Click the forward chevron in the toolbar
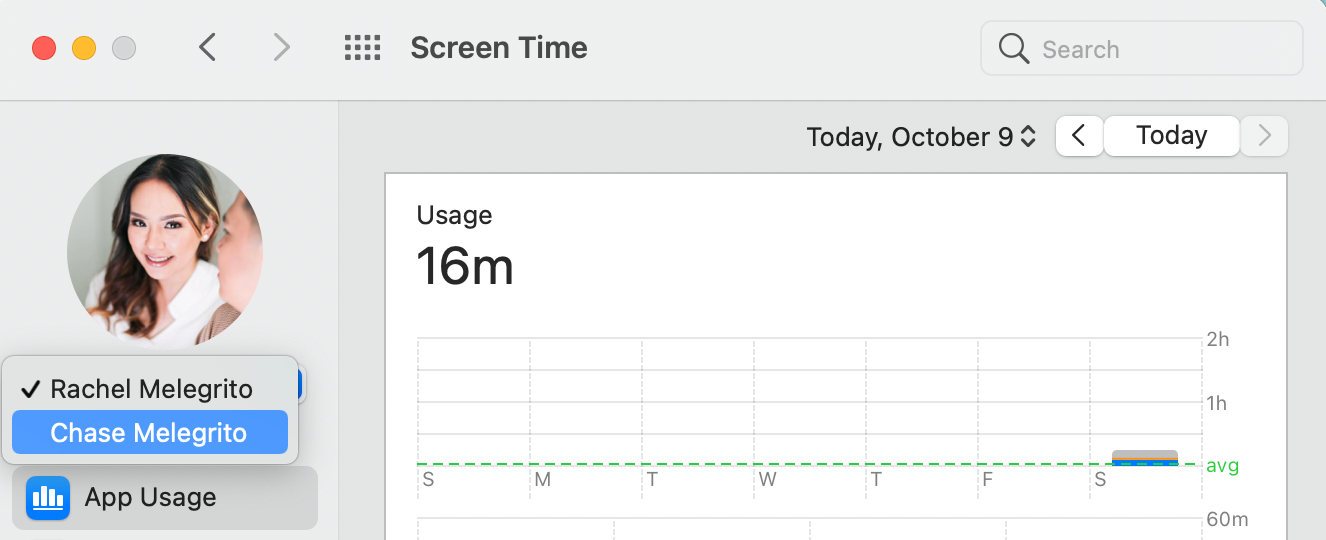1326x540 pixels. [x=282, y=48]
